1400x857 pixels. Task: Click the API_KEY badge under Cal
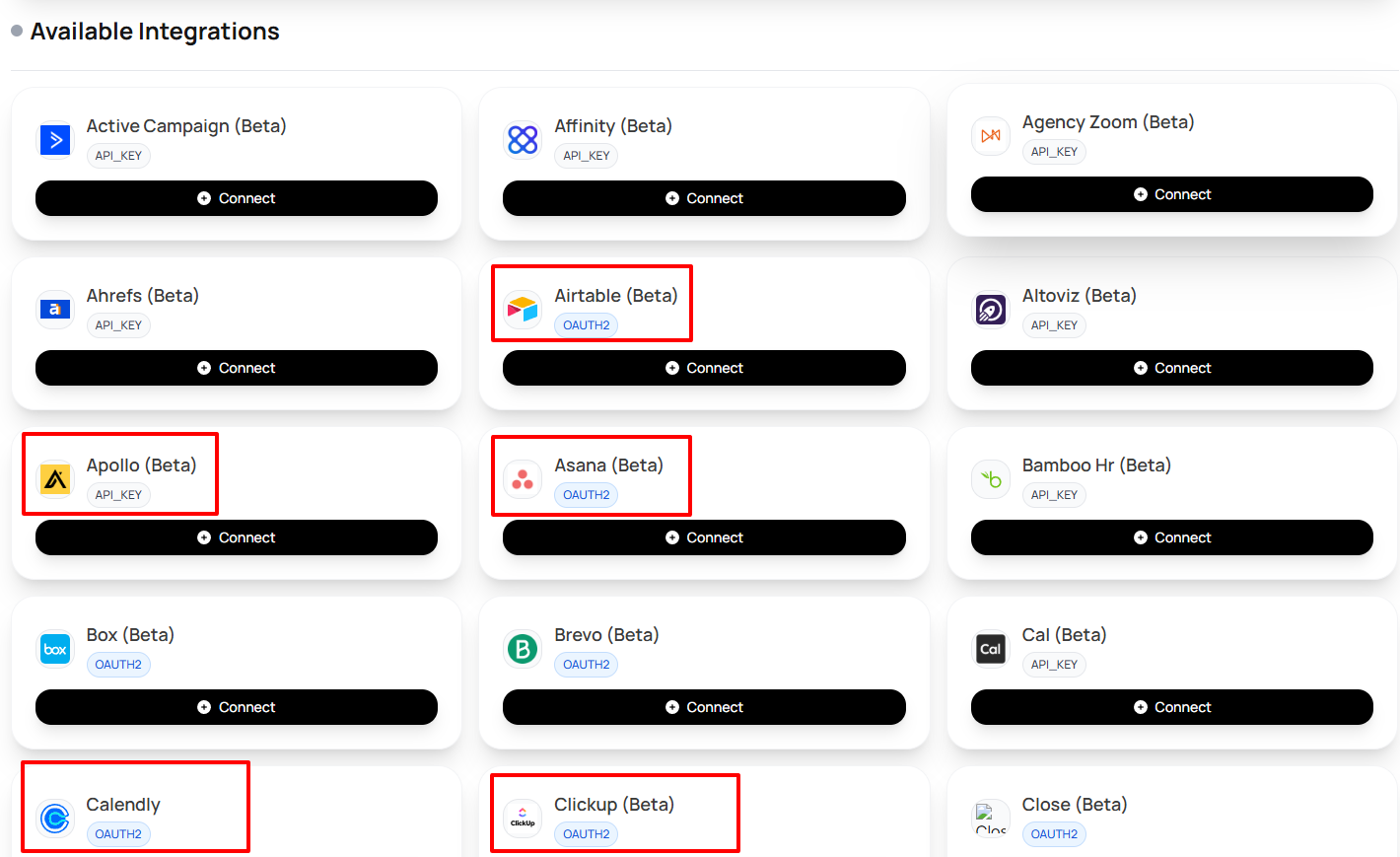pos(1054,665)
